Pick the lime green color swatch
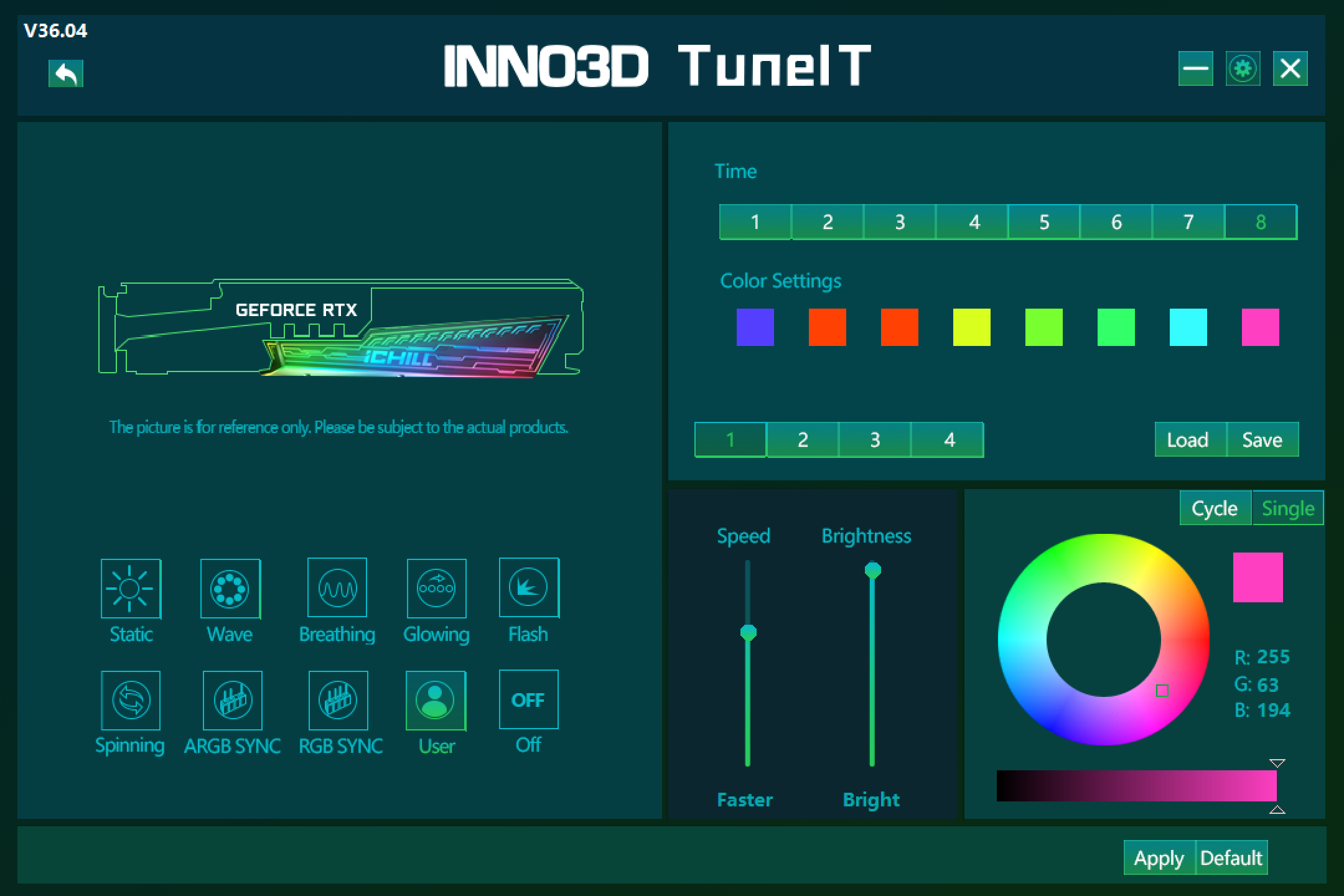 click(1044, 327)
